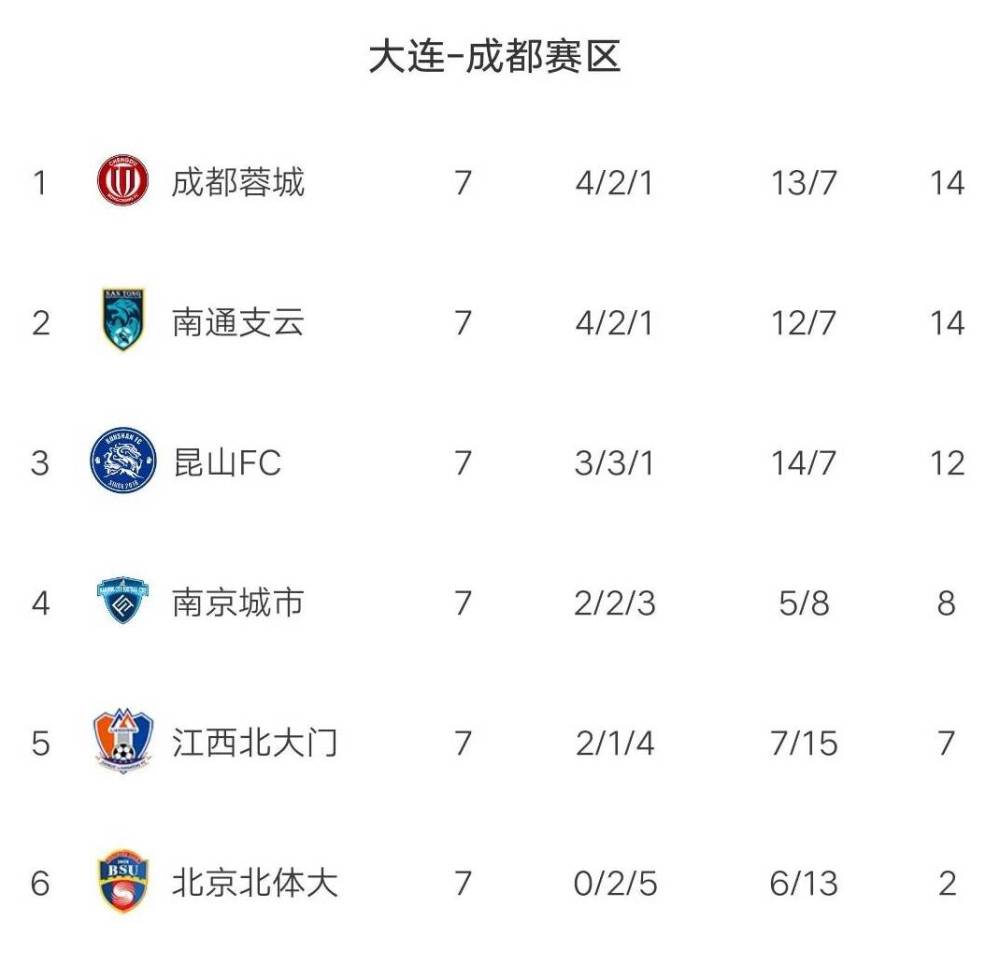Click the Beijing BSU shield logo
The width and height of the screenshot is (1000, 964).
[x=123, y=881]
